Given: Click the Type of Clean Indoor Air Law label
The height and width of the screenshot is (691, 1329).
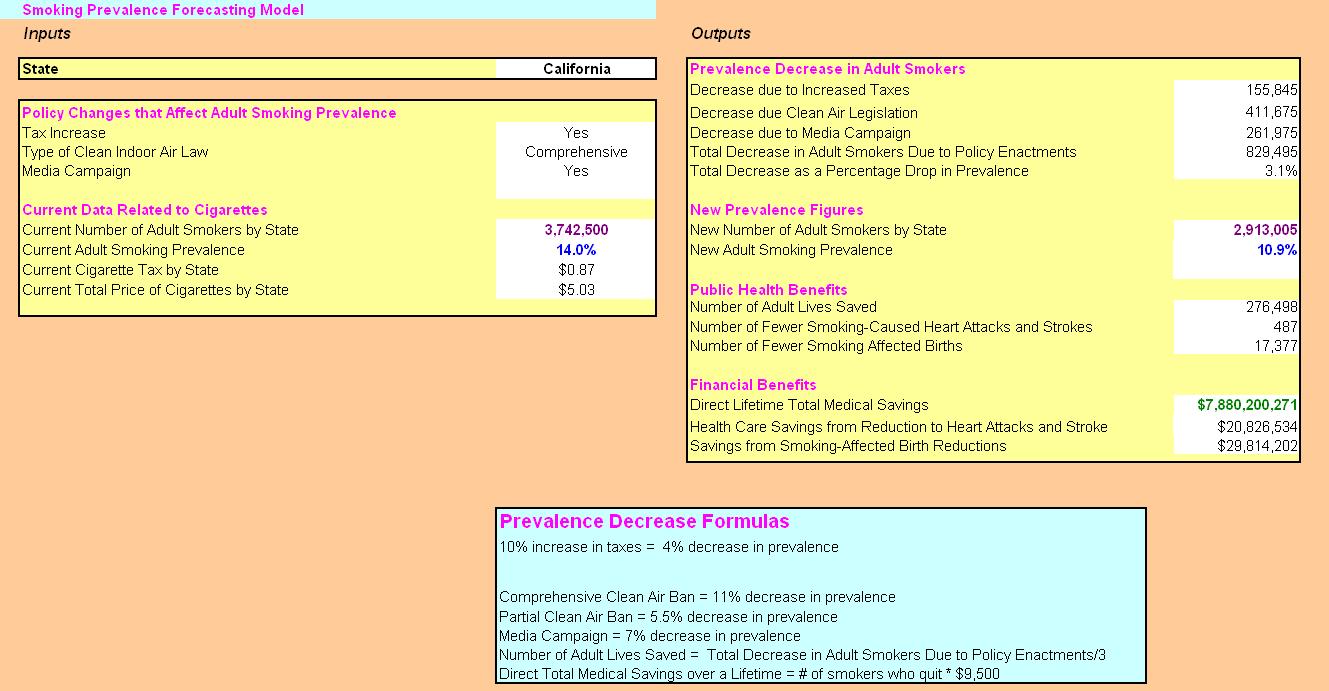Looking at the screenshot, I should tap(115, 152).
